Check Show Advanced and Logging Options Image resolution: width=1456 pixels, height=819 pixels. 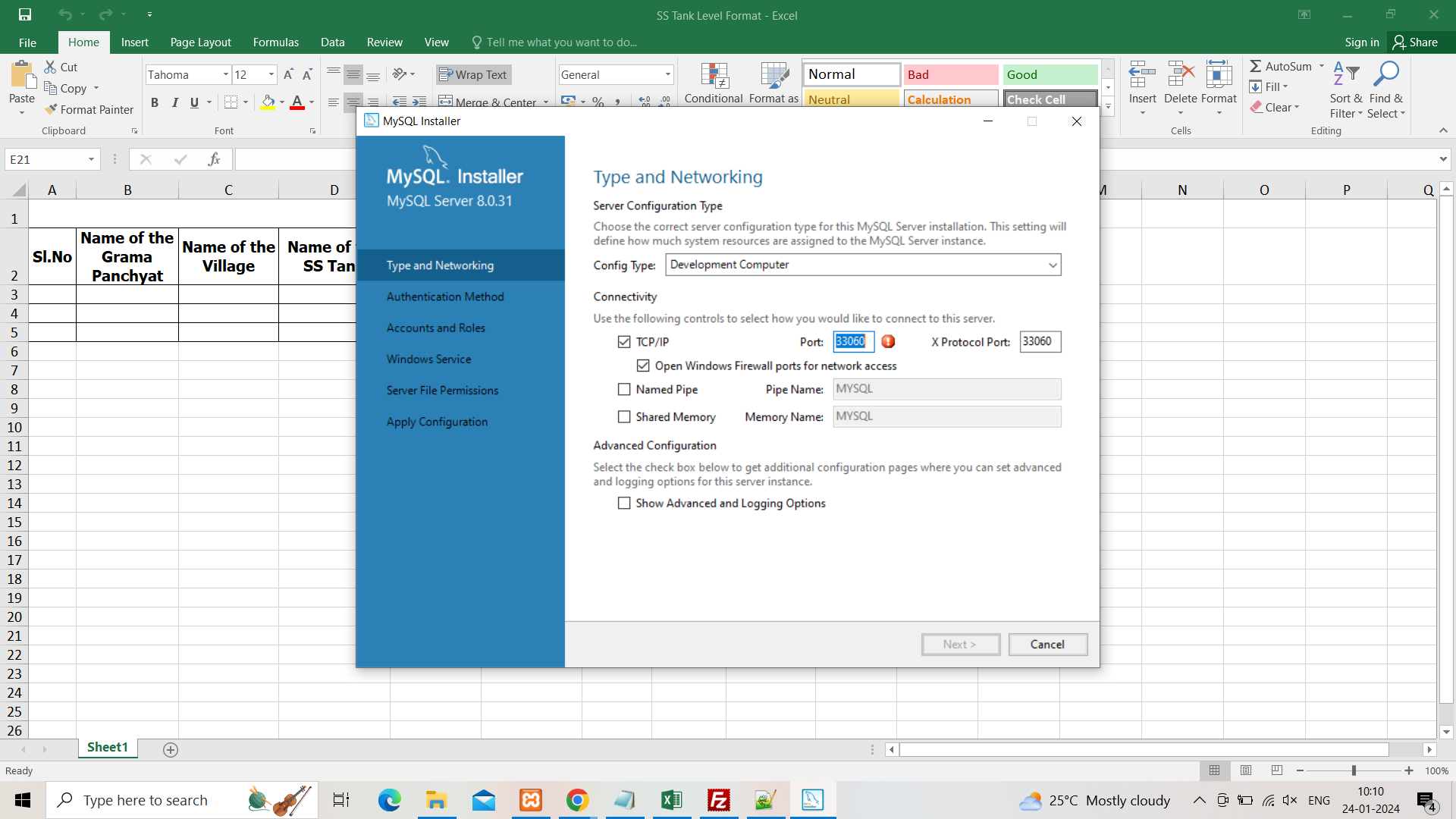[x=624, y=504]
